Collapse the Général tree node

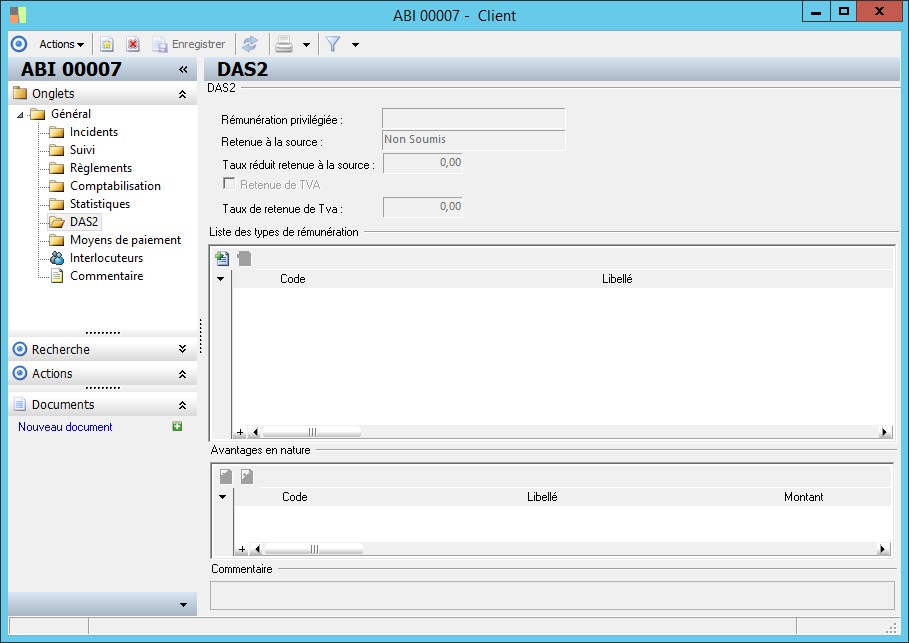[x=21, y=115]
